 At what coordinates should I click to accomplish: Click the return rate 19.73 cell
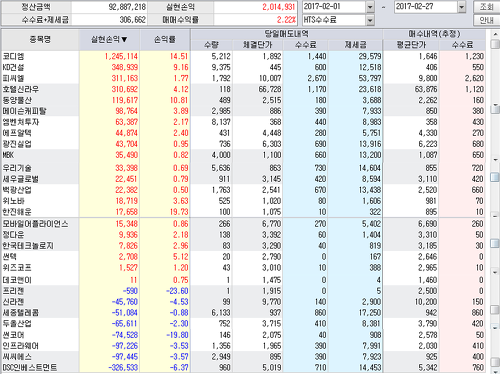(x=179, y=212)
